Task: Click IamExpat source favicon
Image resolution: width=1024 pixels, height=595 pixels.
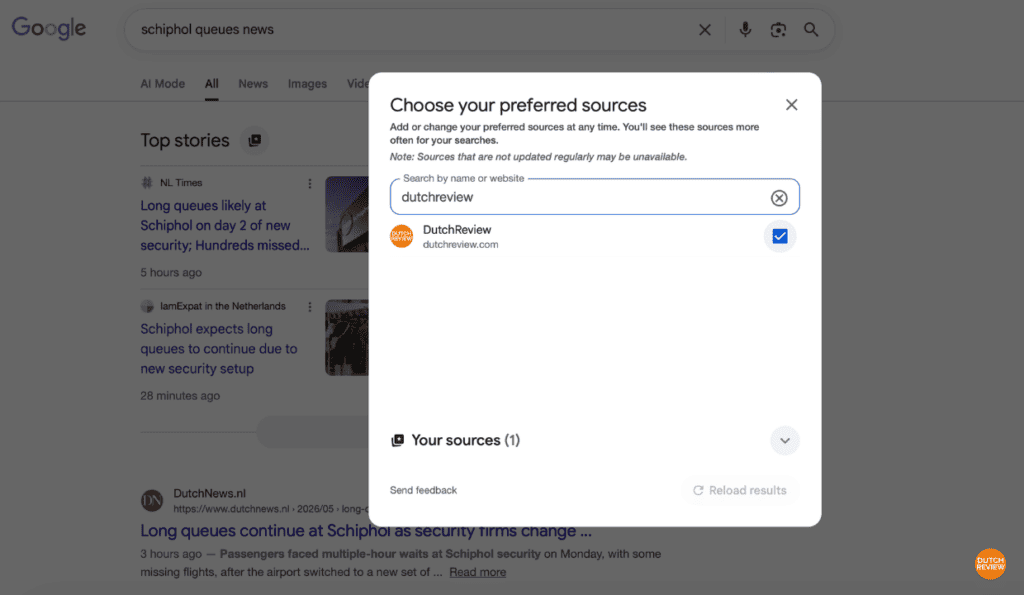Action: click(x=147, y=306)
